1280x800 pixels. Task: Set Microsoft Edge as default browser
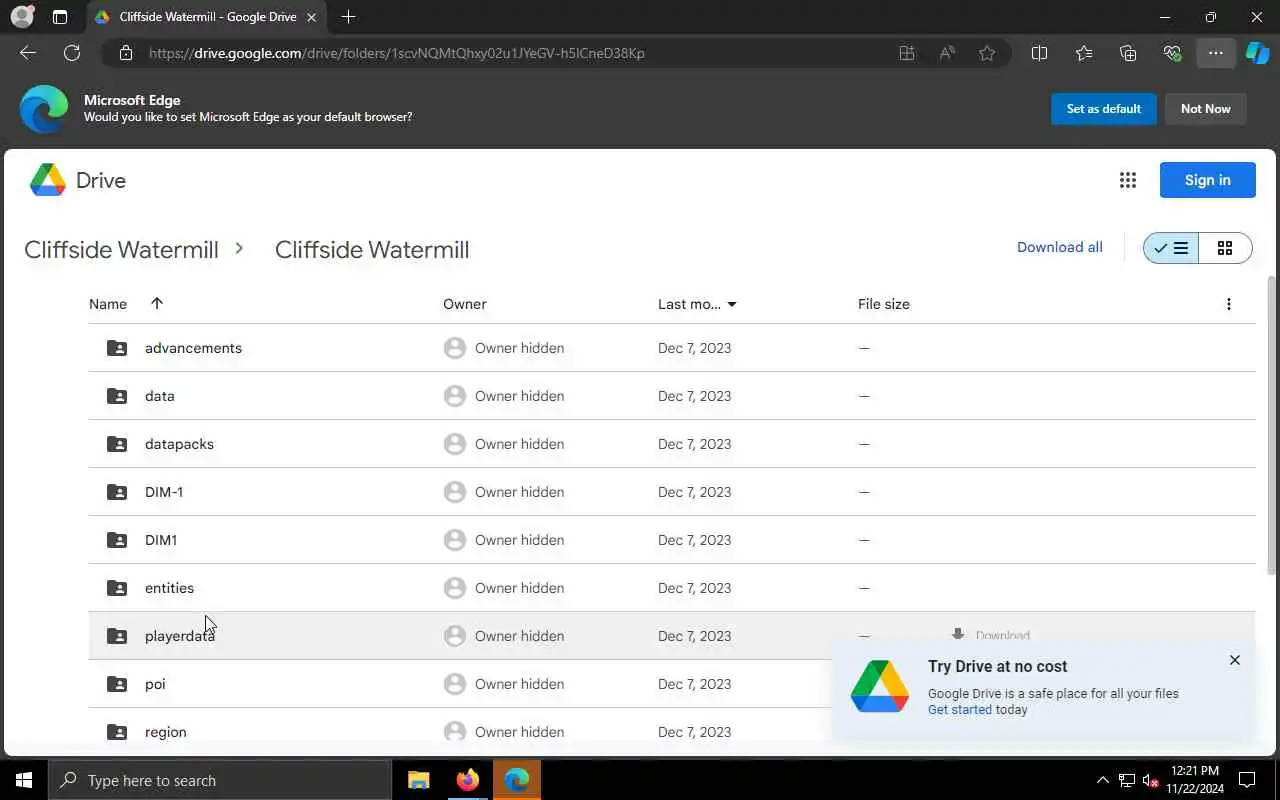coord(1104,109)
